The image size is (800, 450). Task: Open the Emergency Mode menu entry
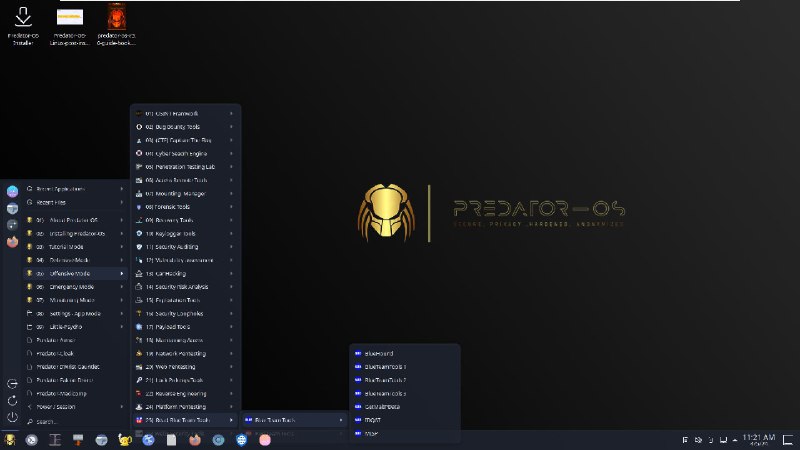[76, 287]
